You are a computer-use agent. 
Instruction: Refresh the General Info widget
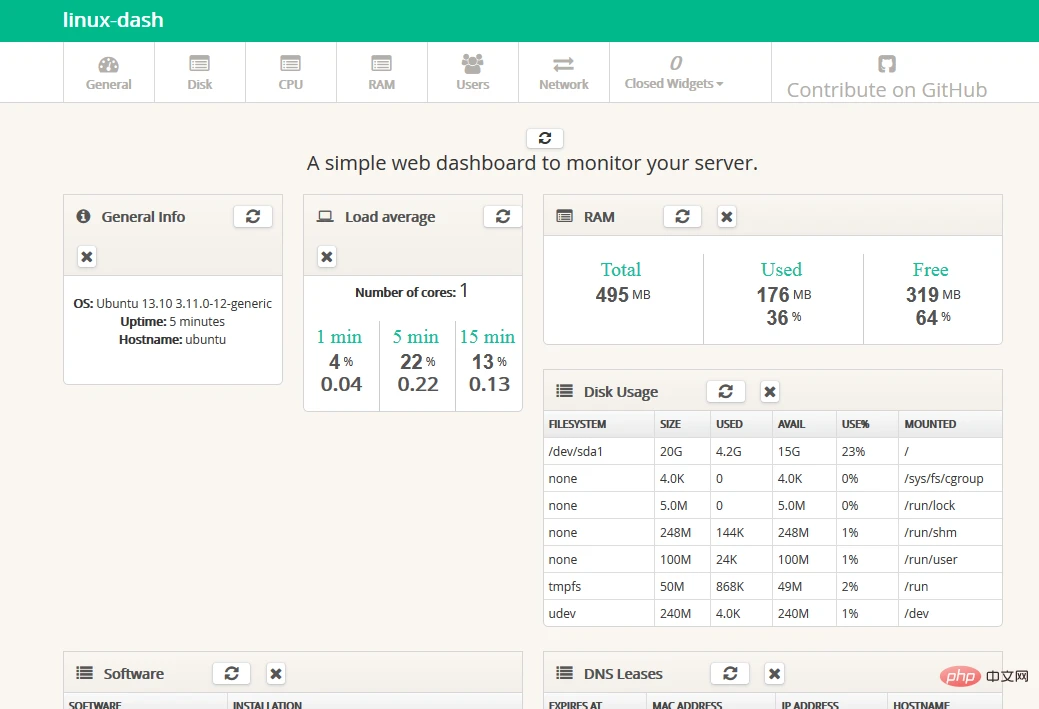(253, 217)
